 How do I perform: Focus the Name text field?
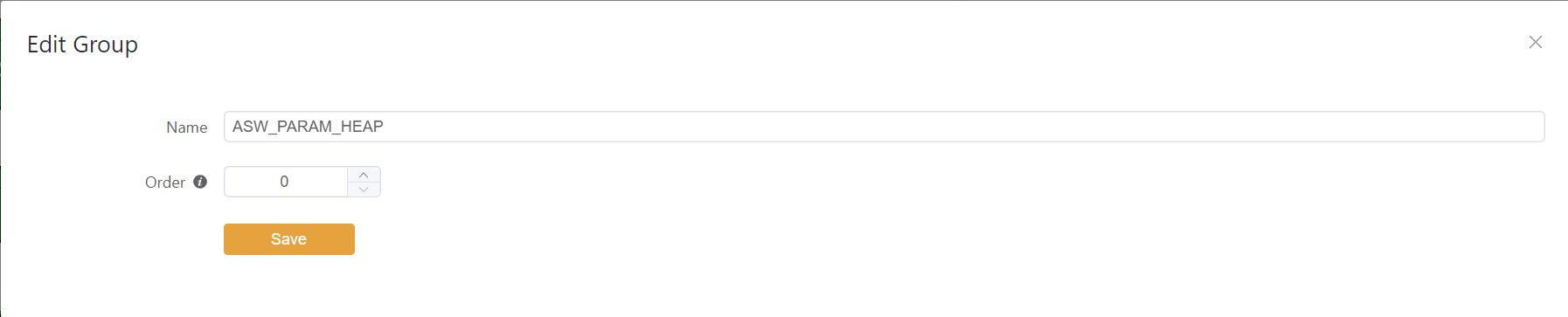click(x=884, y=127)
